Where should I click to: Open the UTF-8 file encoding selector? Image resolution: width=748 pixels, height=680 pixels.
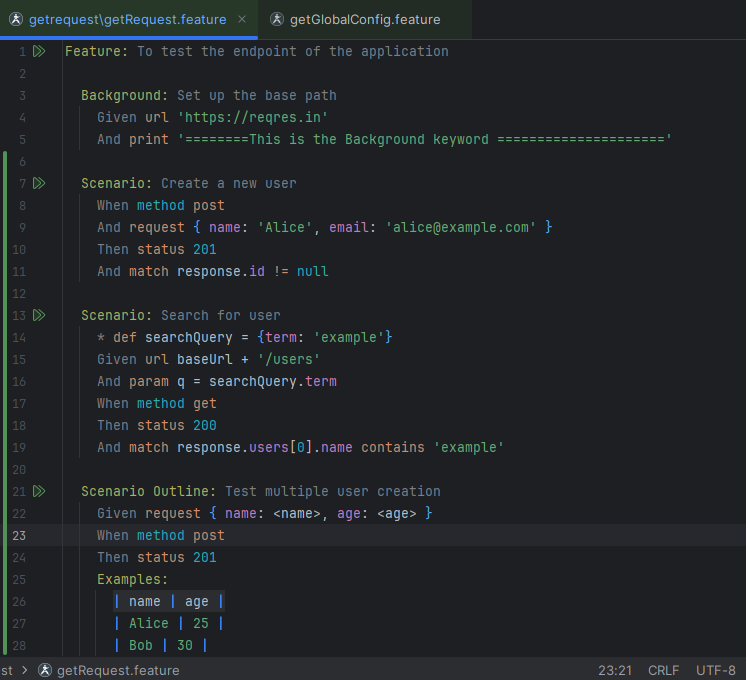(716, 670)
